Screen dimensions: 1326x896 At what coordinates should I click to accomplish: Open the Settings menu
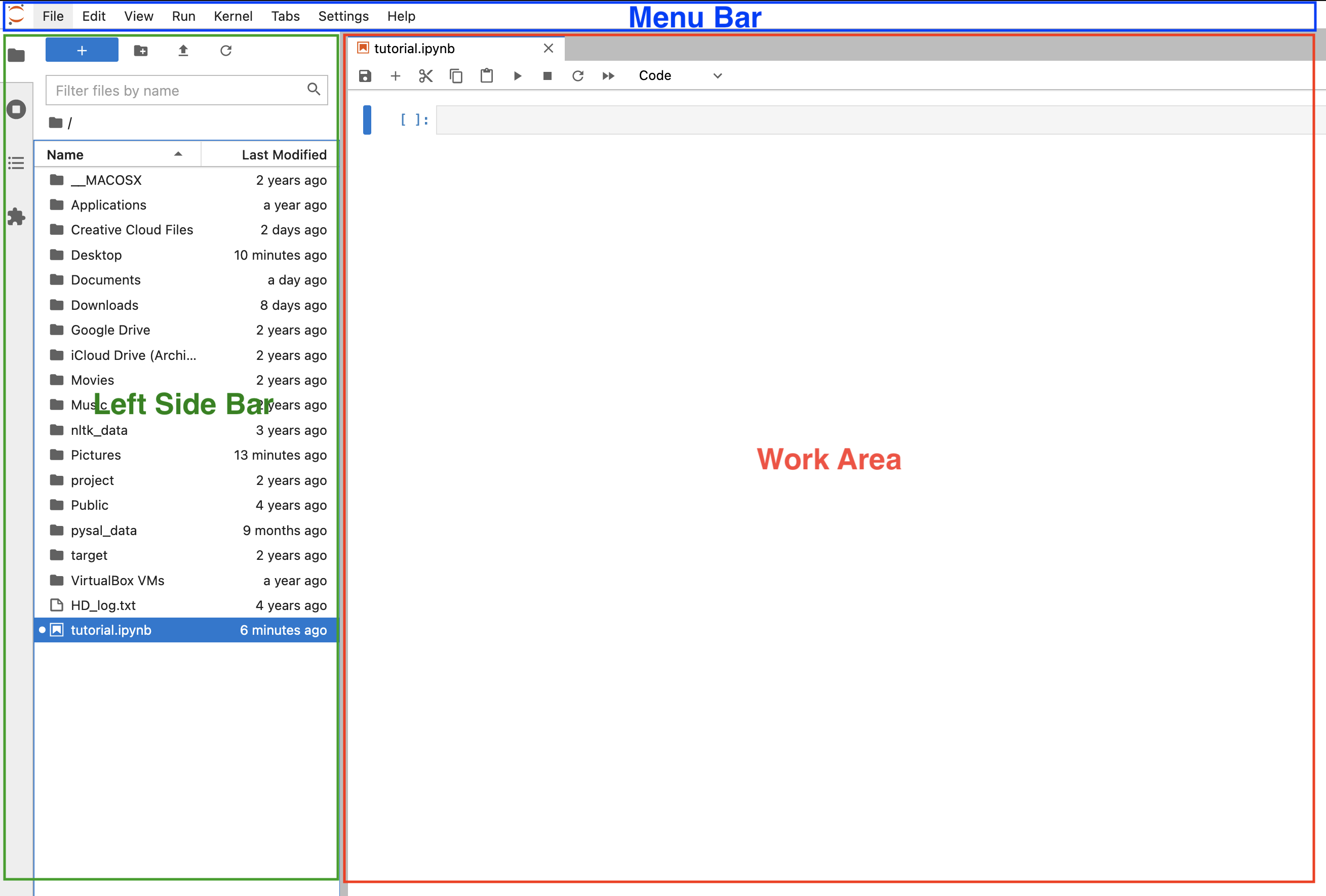343,16
